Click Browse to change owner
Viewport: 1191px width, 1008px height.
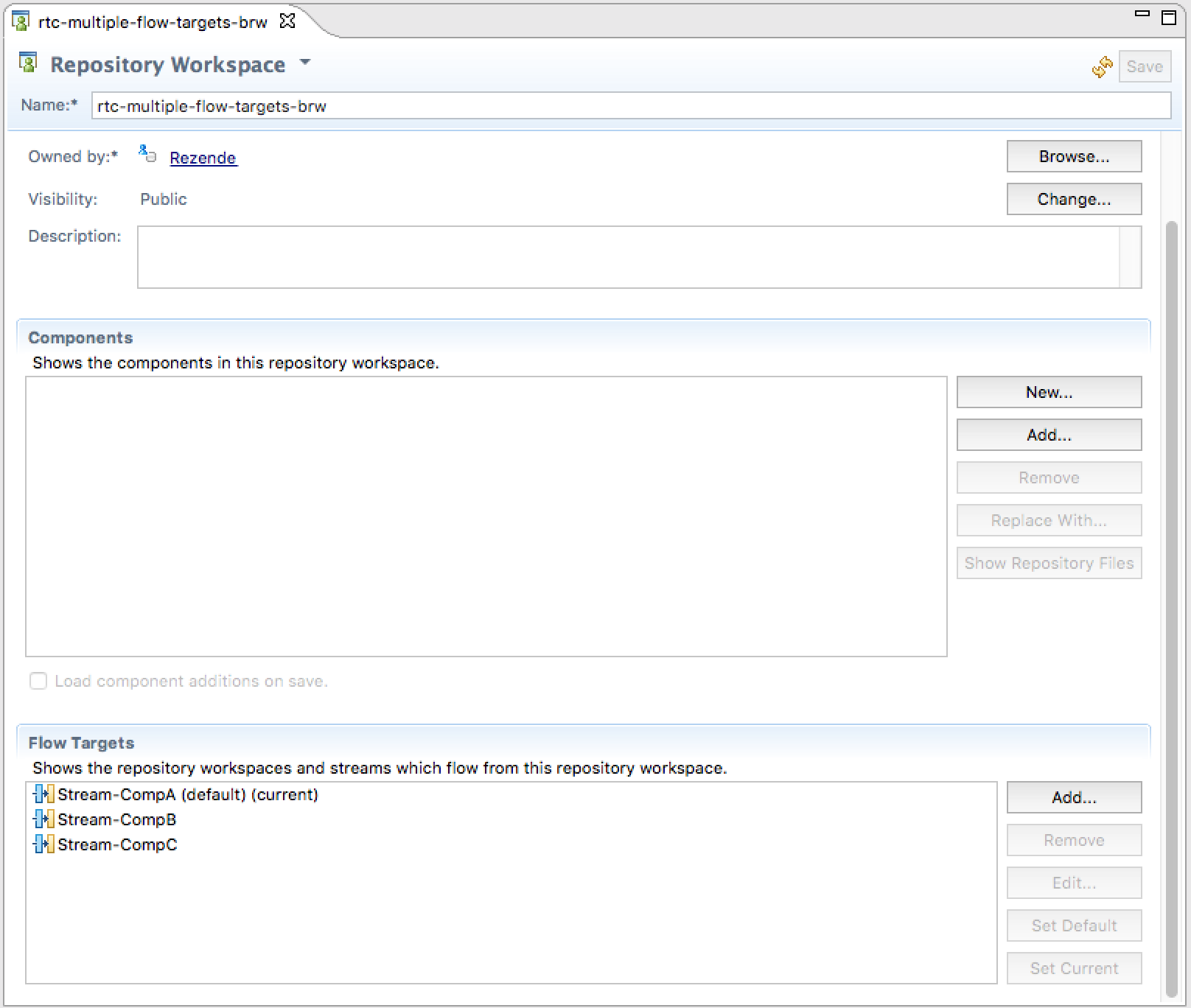pos(1074,156)
